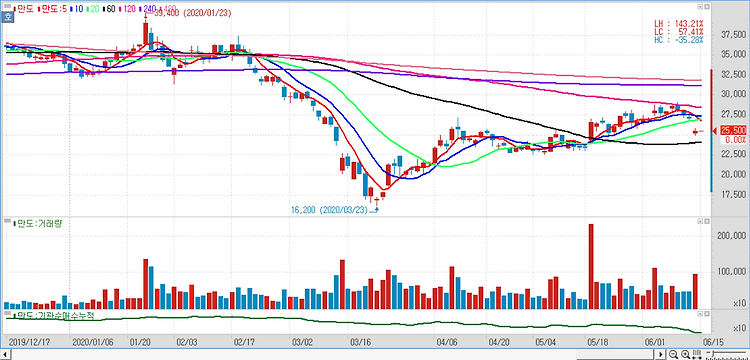Viewport: 750px width, 360px height.
Task: Zoom out with the minus magnifier
Action: pyautogui.click(x=673, y=354)
